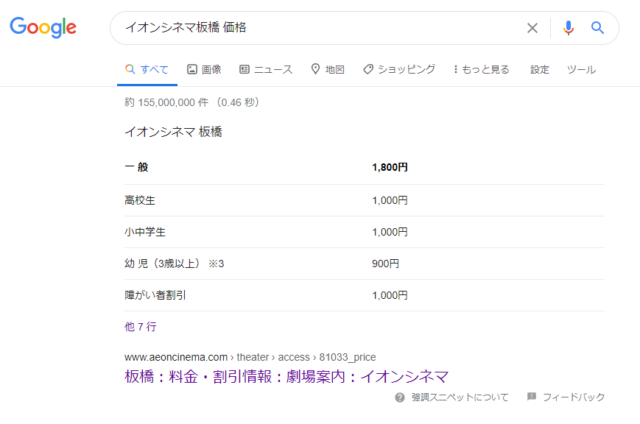Select the 900円 price

[385, 264]
